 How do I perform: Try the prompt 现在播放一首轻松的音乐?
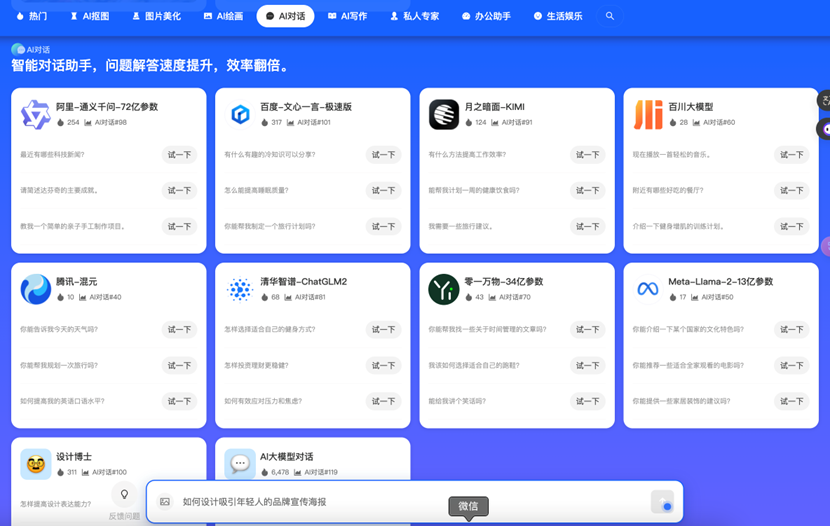click(x=791, y=155)
